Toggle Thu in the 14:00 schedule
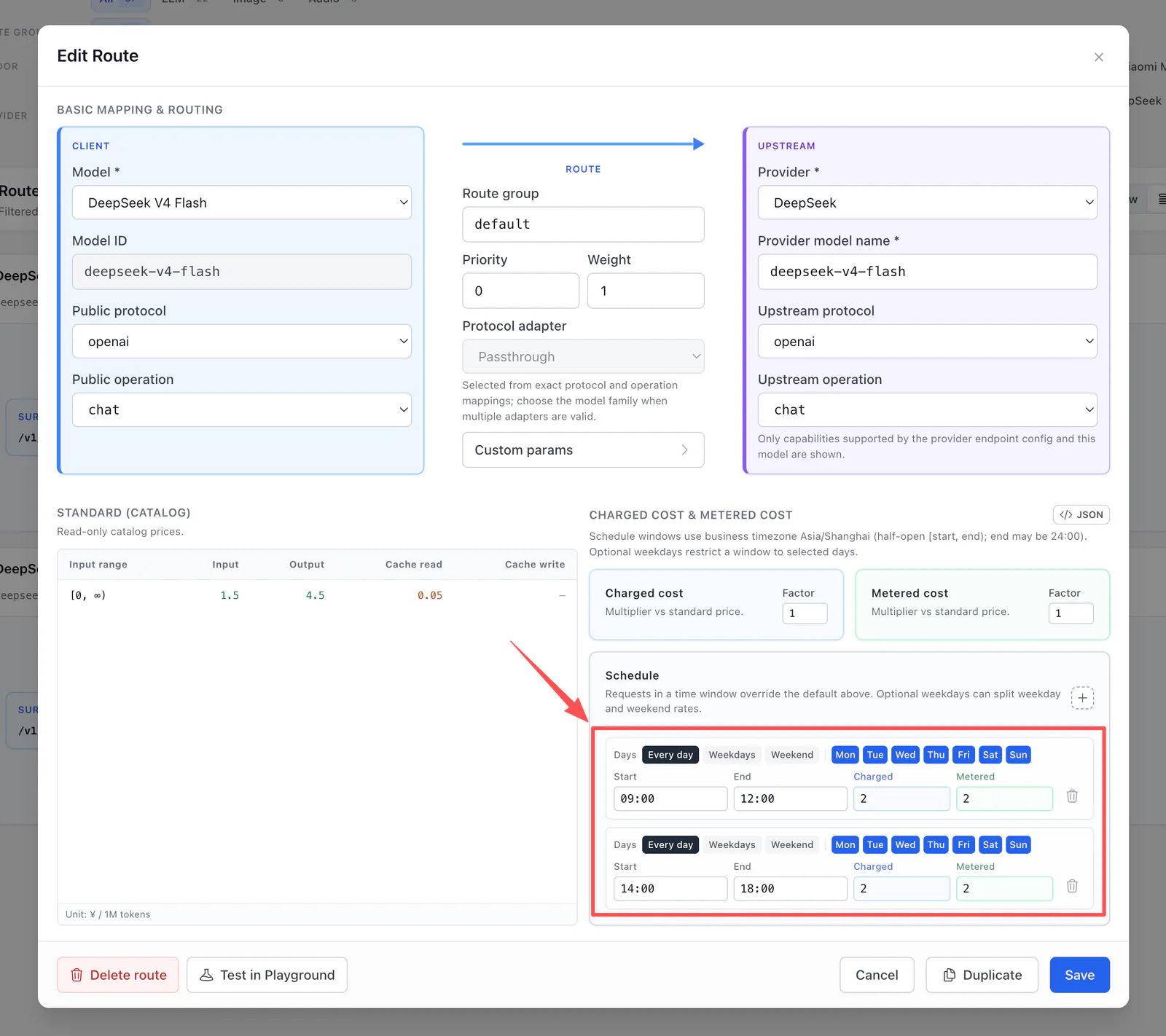 click(x=936, y=844)
